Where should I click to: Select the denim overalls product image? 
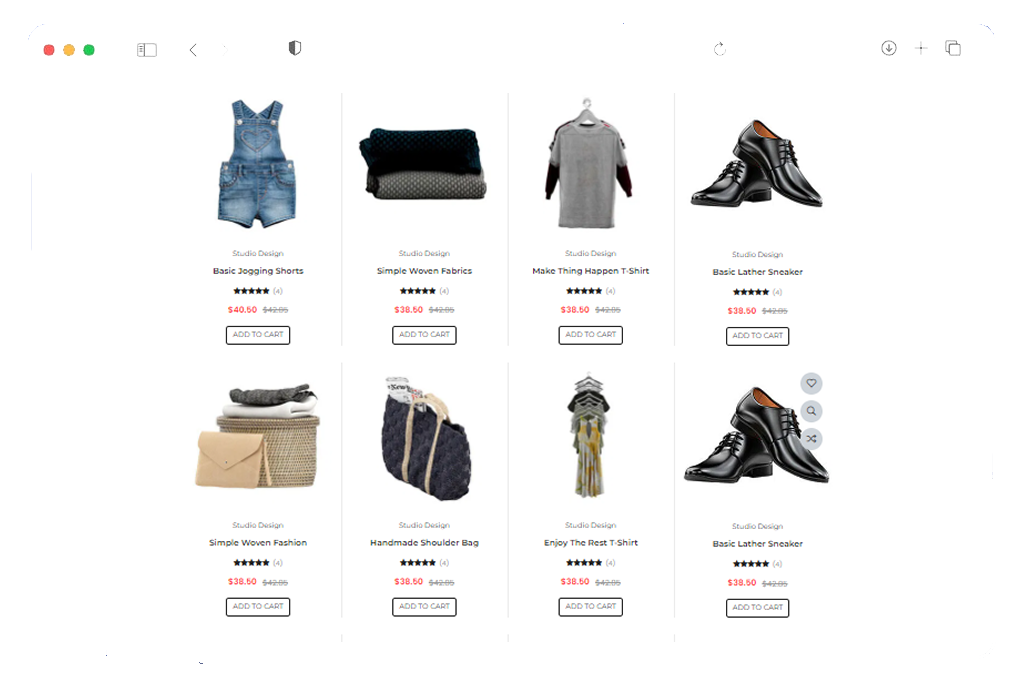tap(258, 163)
